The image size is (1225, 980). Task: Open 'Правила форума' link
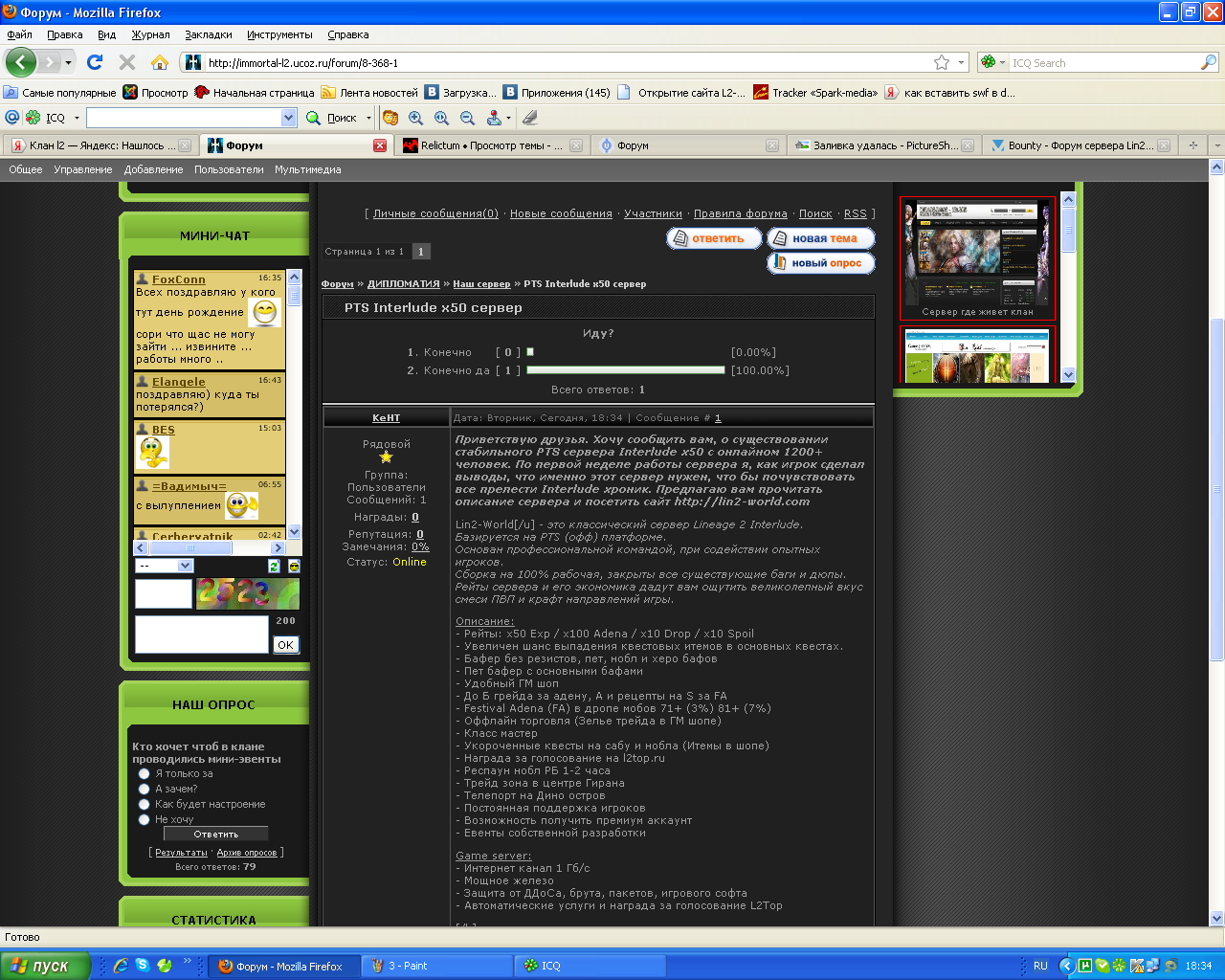pos(741,213)
